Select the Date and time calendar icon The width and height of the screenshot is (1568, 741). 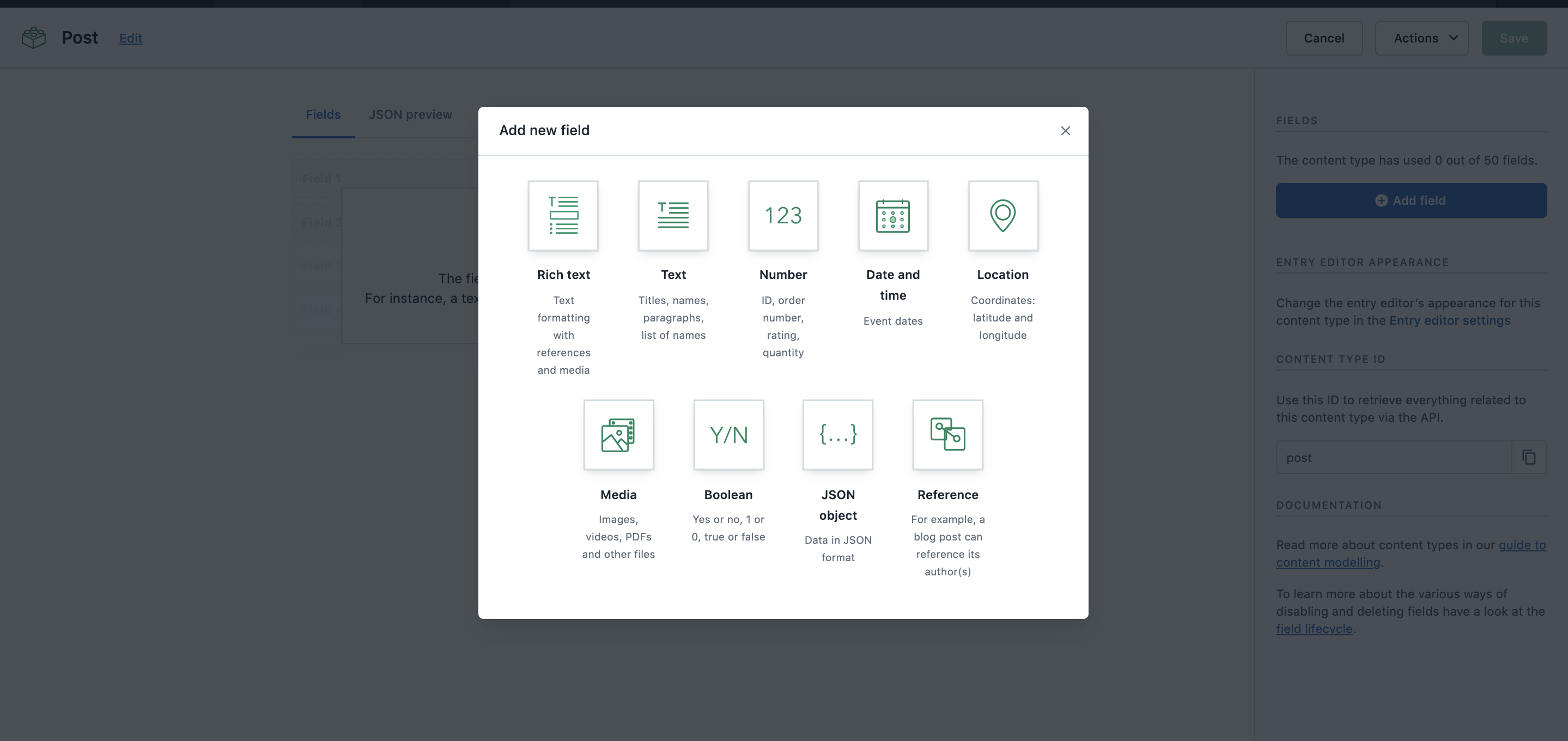893,216
